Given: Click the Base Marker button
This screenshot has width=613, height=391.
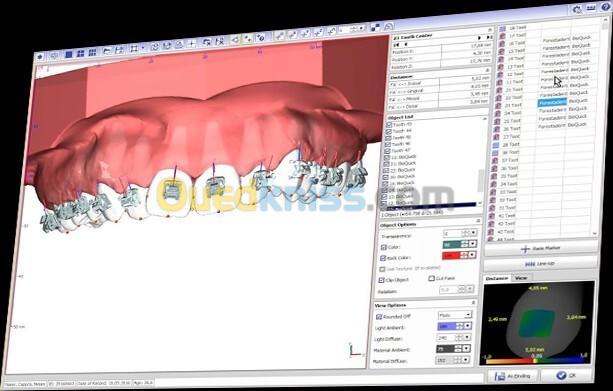Looking at the screenshot, I should tap(541, 248).
